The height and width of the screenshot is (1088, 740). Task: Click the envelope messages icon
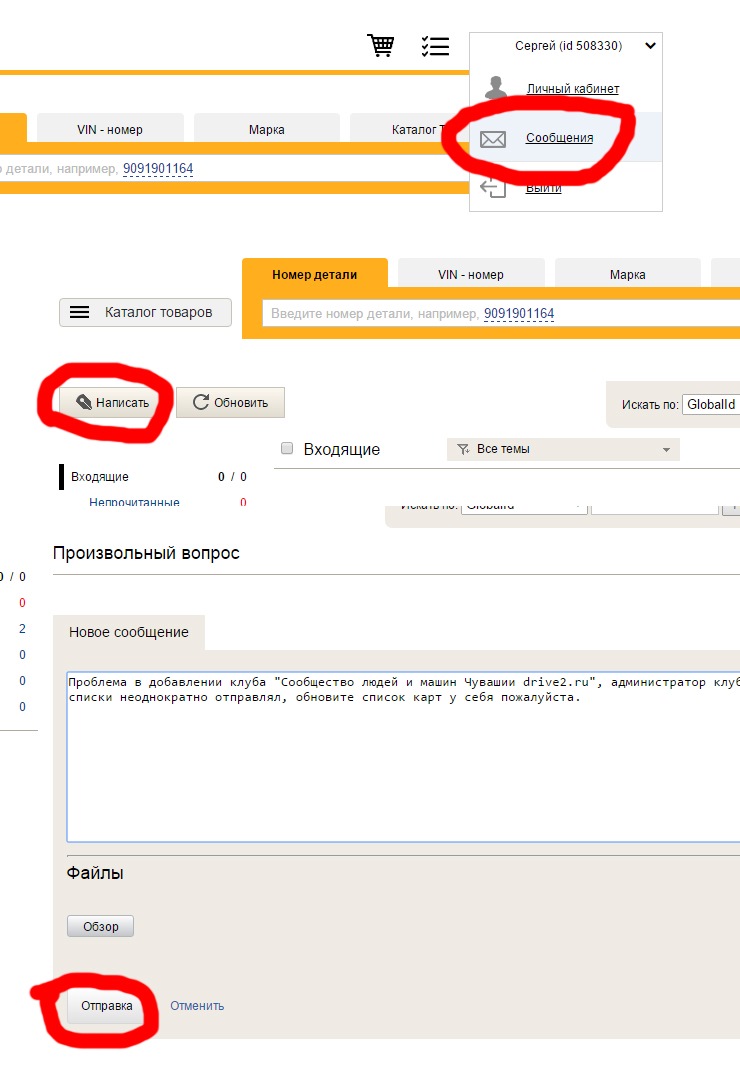[x=493, y=139]
